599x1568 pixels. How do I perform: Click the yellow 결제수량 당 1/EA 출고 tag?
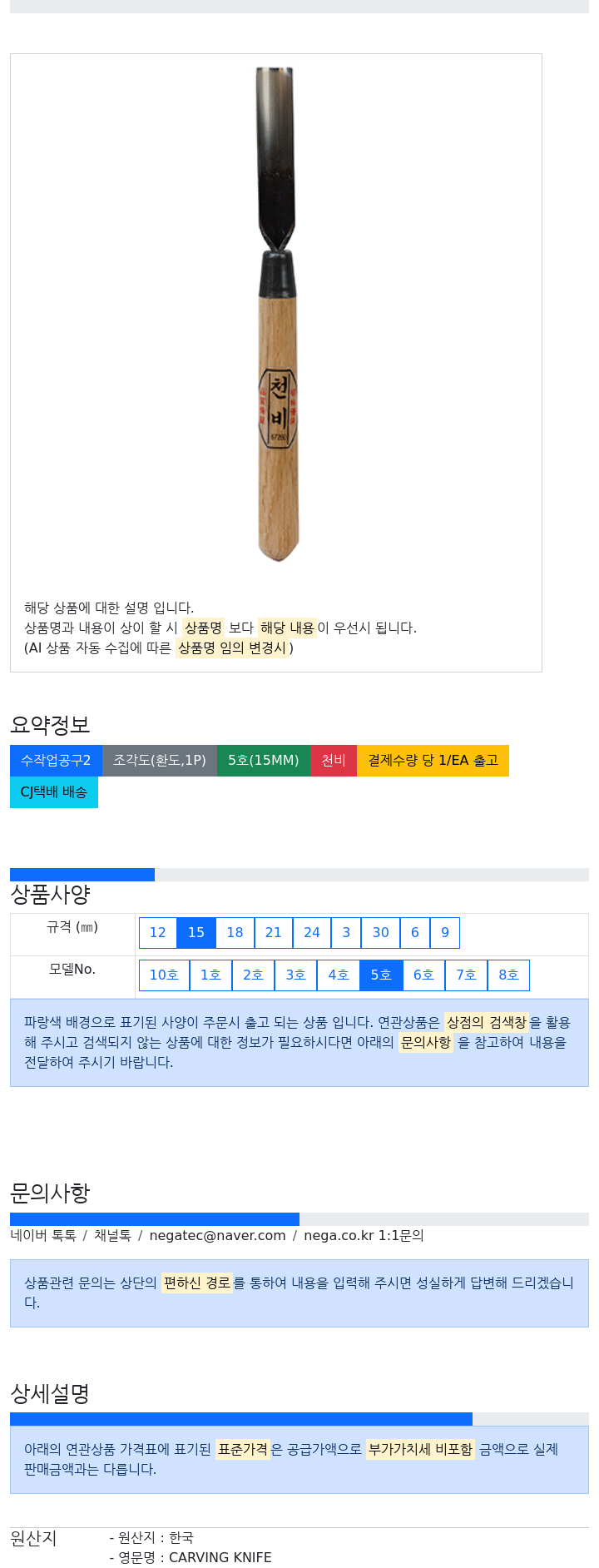[433, 761]
